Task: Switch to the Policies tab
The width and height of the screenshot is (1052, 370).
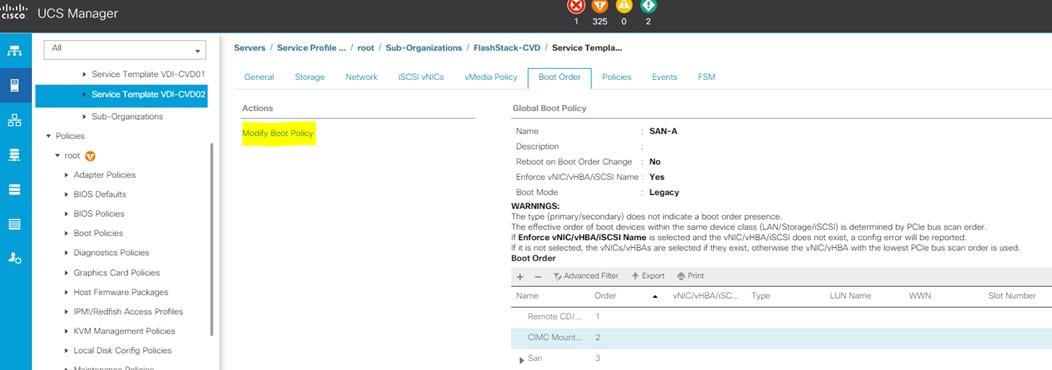Action: [x=617, y=77]
